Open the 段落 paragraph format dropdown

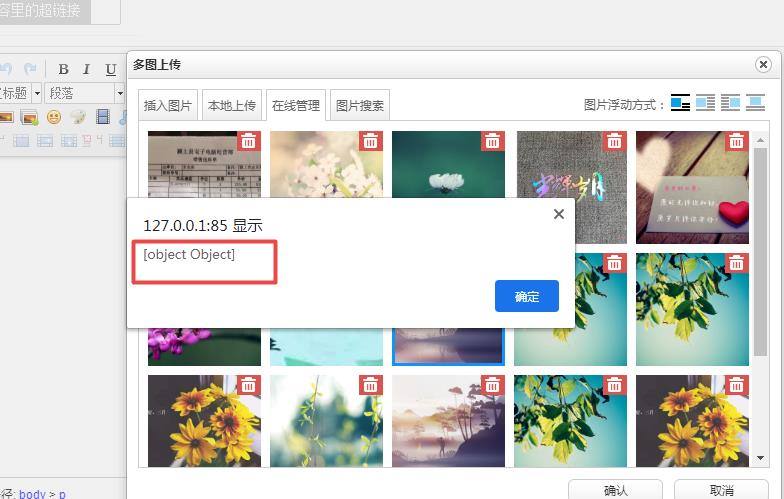click(84, 93)
